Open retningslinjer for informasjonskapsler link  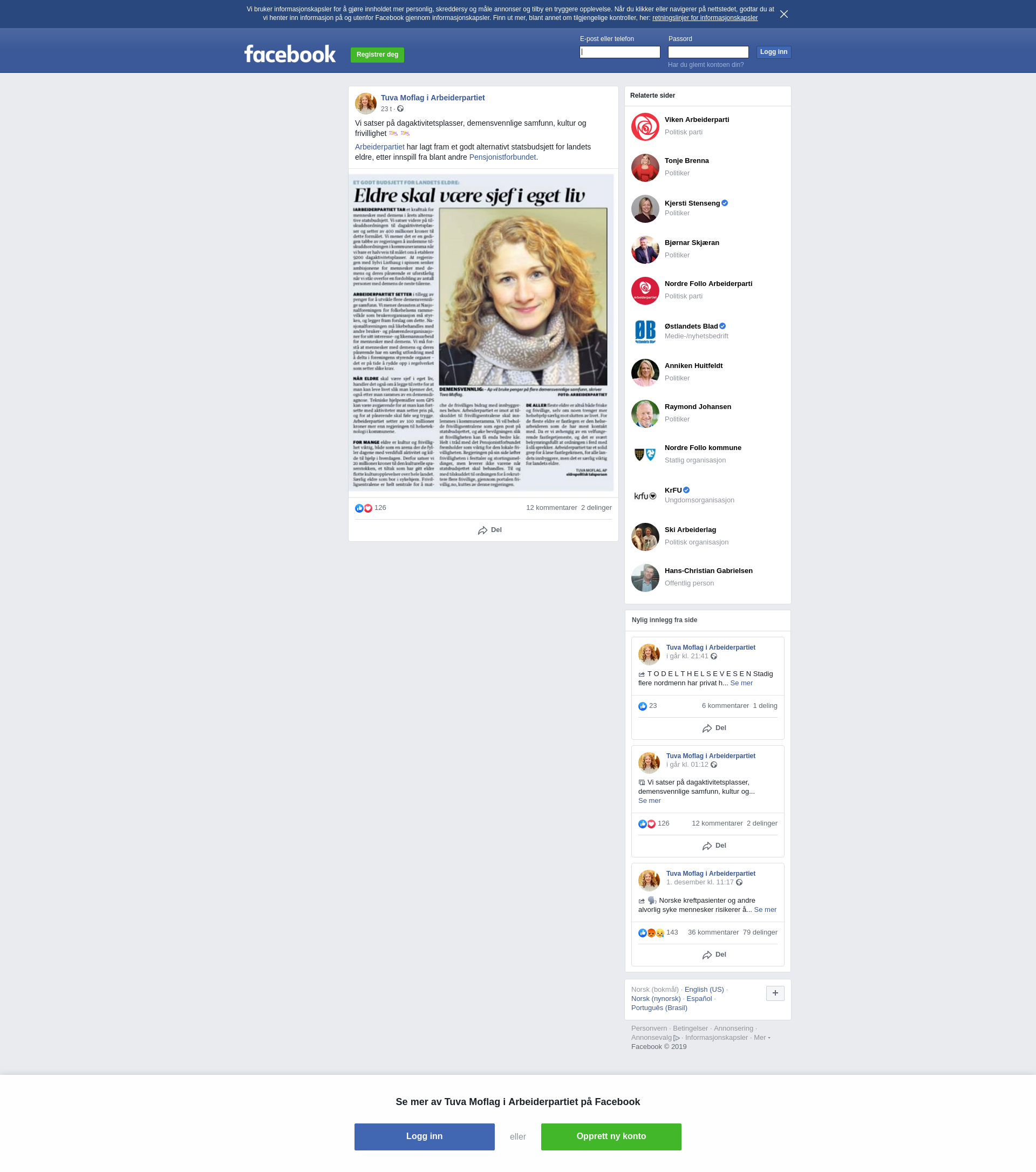[x=705, y=18]
